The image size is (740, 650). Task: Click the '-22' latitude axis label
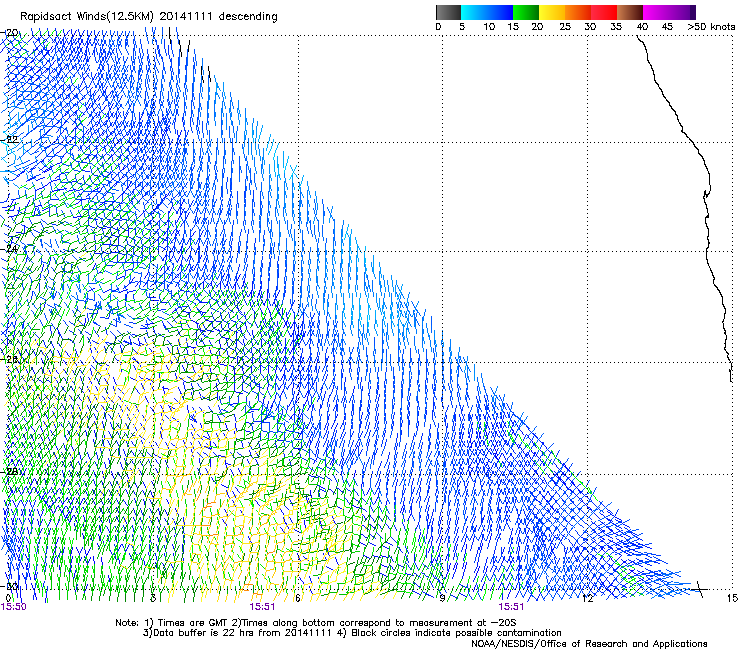pos(9,140)
